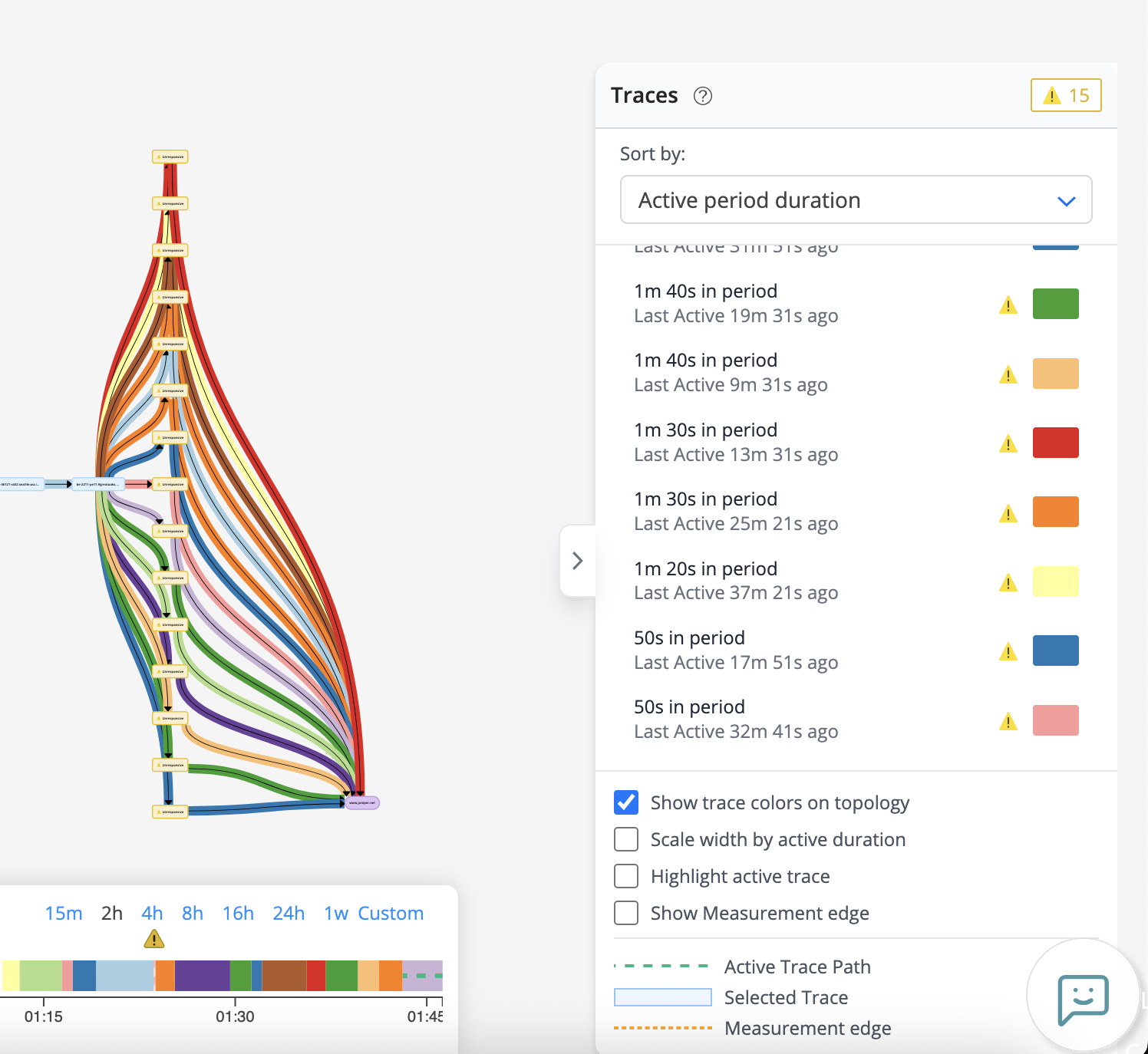Switch to the 24h time range
The height and width of the screenshot is (1054, 1148).
click(x=288, y=913)
